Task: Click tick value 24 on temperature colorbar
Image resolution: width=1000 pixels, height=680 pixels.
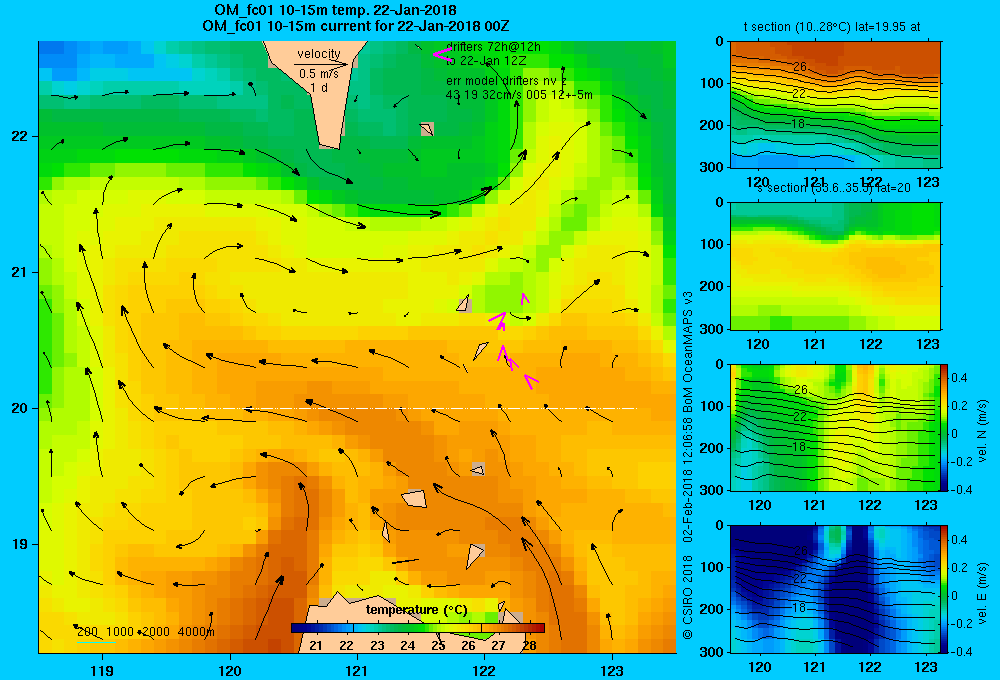Action: click(x=408, y=646)
